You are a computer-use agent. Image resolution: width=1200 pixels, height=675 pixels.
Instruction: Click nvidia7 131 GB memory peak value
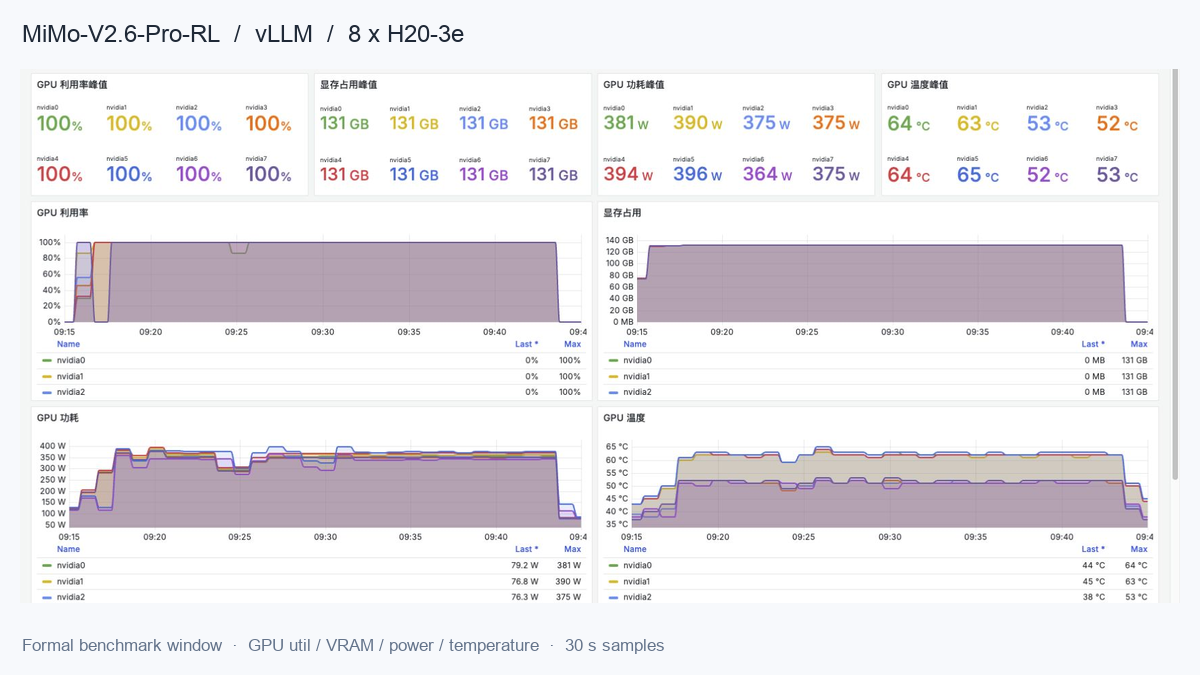click(x=553, y=174)
